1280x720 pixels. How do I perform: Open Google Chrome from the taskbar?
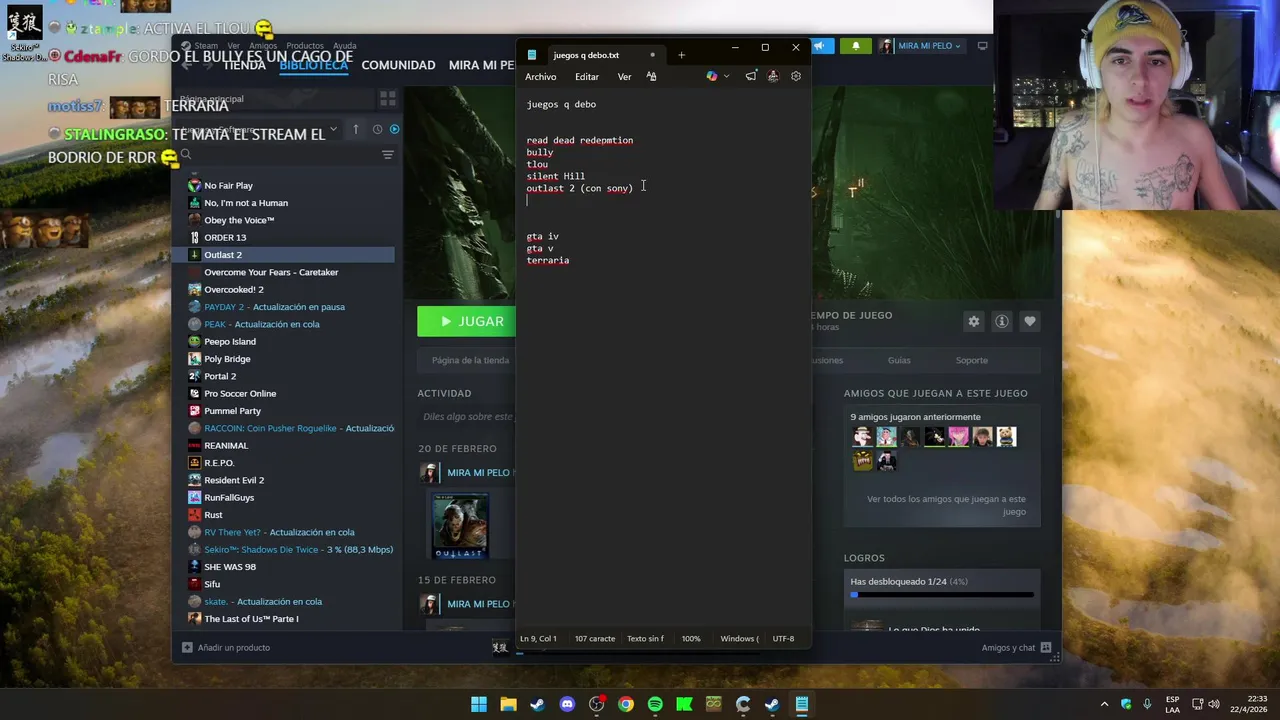pos(626,704)
